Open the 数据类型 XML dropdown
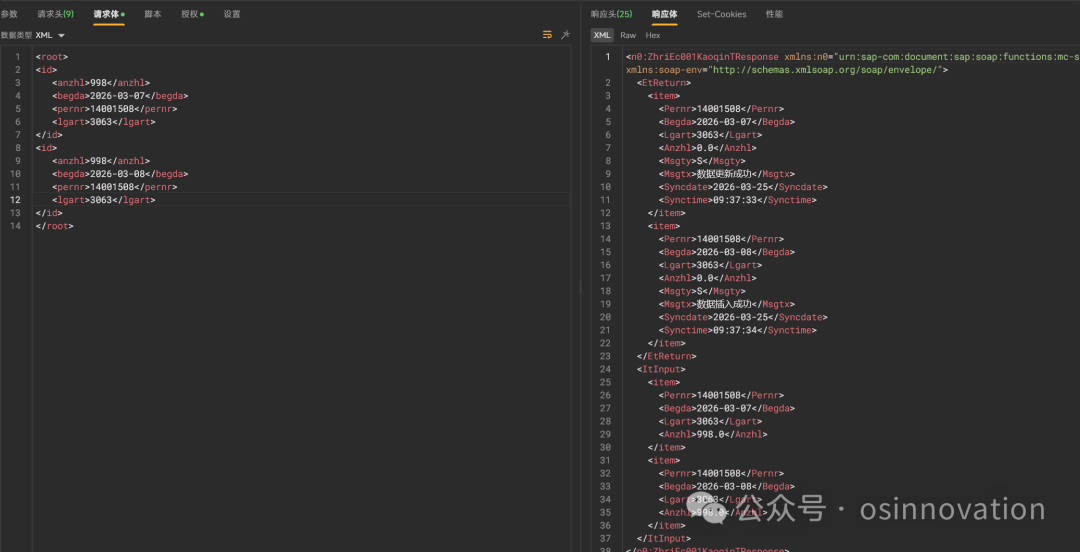This screenshot has width=1080, height=552. [50, 35]
